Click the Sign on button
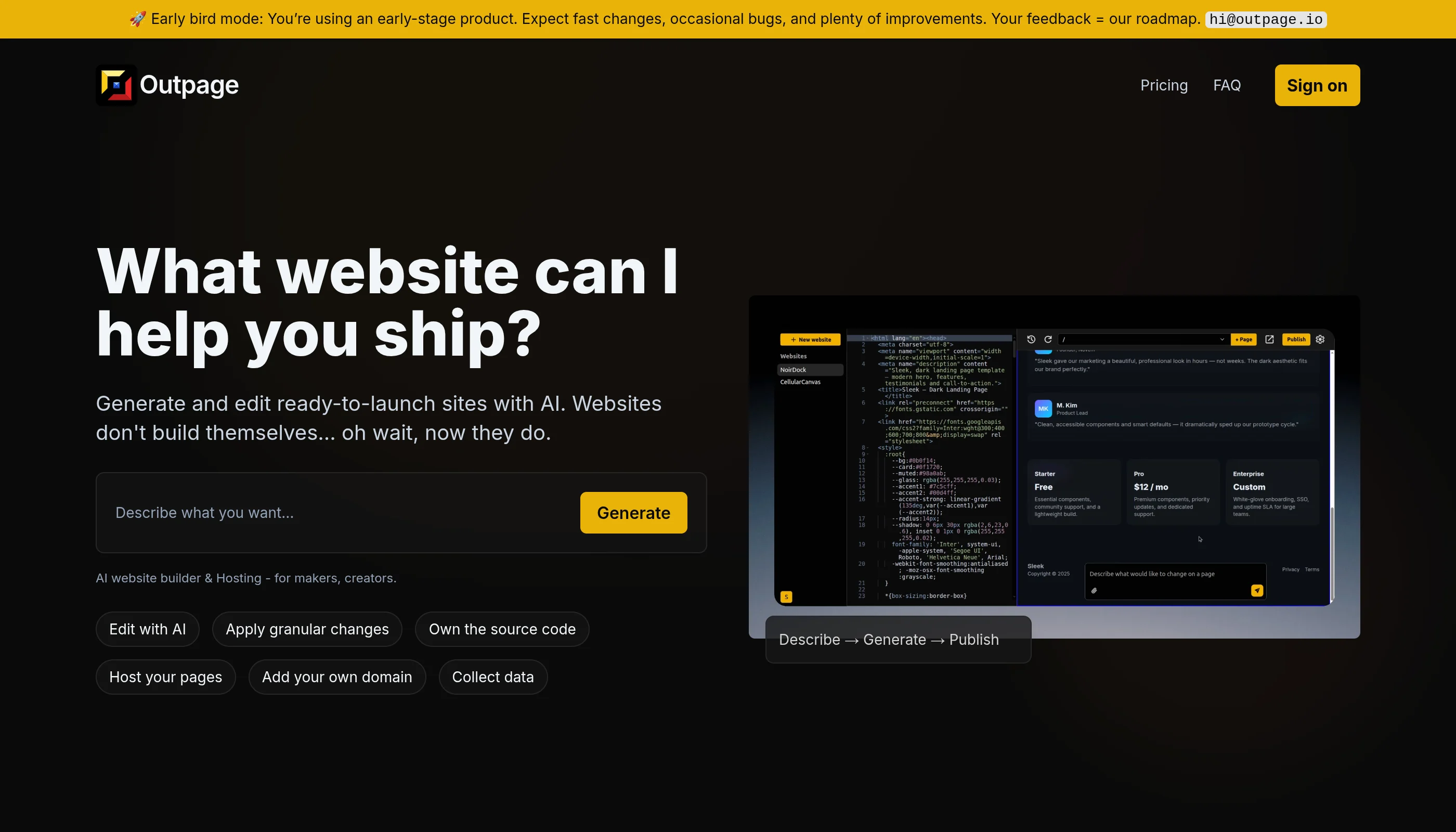The height and width of the screenshot is (832, 1456). (1317, 85)
